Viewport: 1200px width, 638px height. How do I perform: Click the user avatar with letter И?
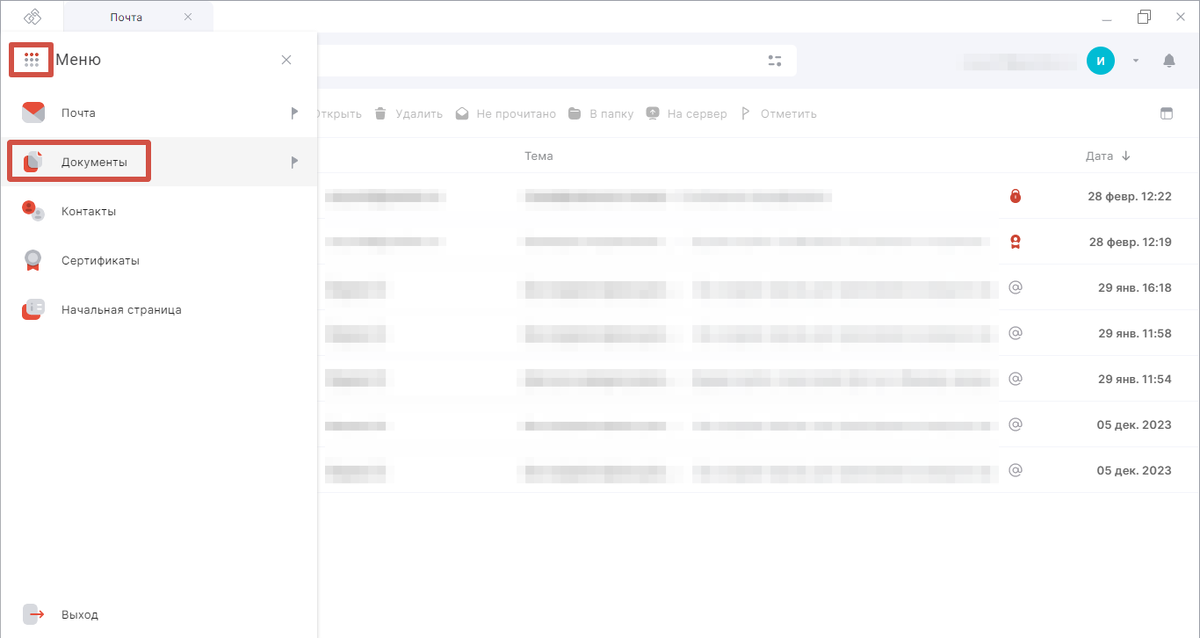coord(1100,60)
